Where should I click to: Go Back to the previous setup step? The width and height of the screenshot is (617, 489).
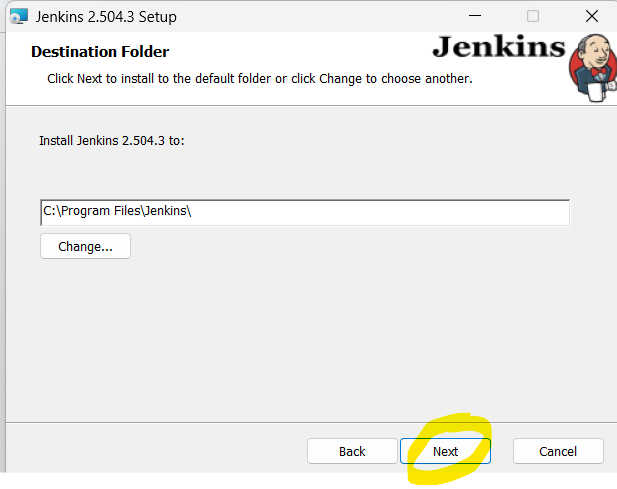352,451
